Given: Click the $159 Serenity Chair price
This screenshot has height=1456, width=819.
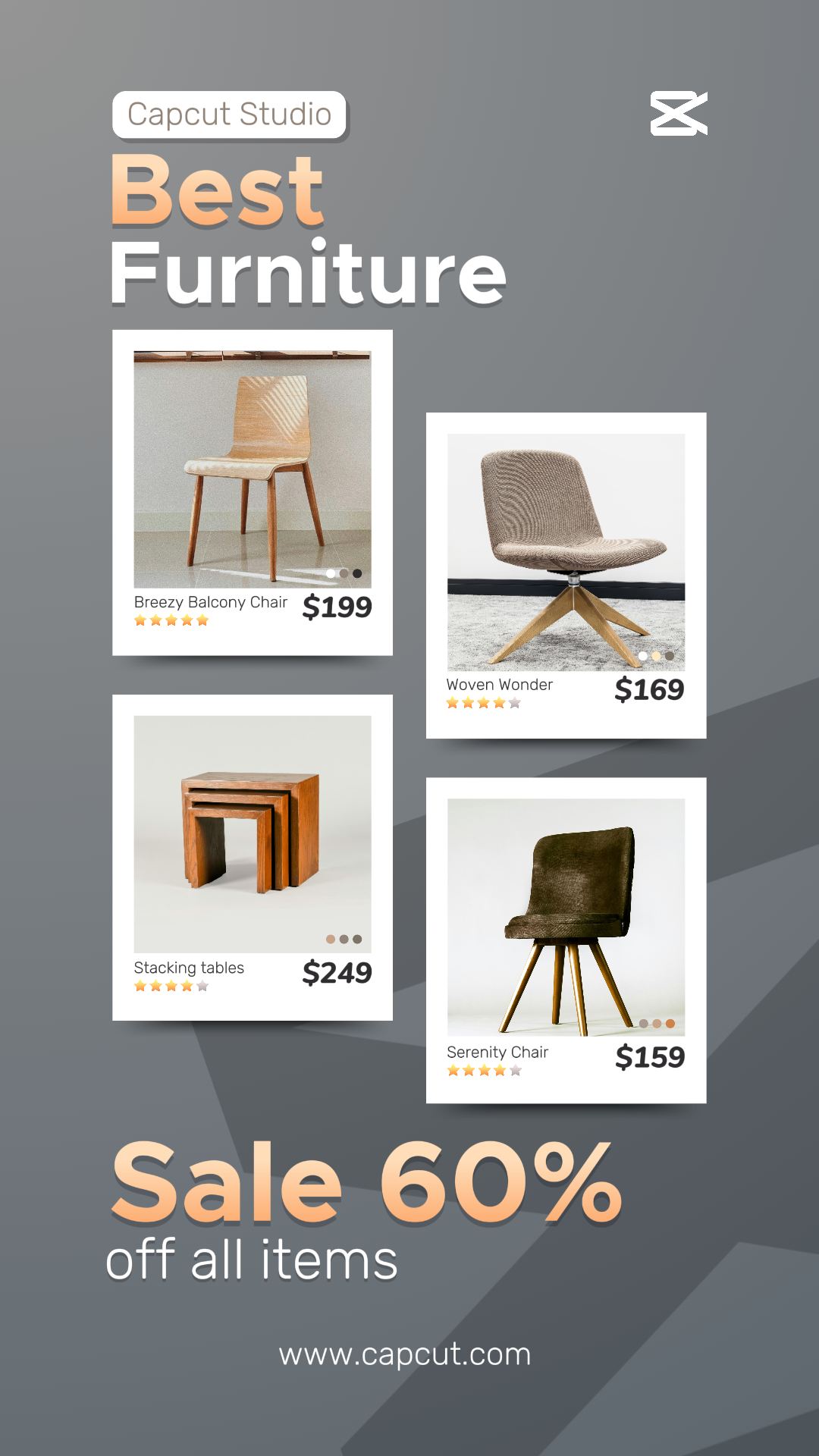Looking at the screenshot, I should [650, 1056].
